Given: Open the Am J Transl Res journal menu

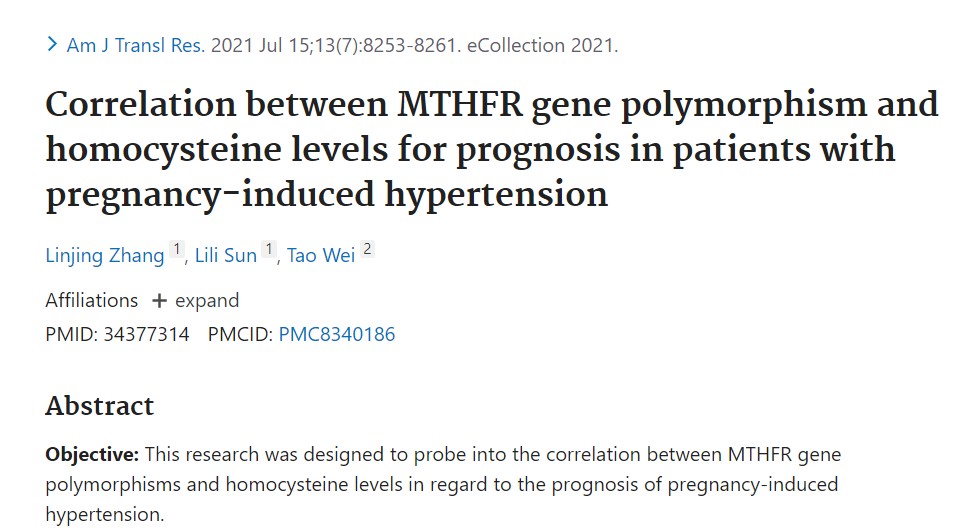Looking at the screenshot, I should [135, 45].
